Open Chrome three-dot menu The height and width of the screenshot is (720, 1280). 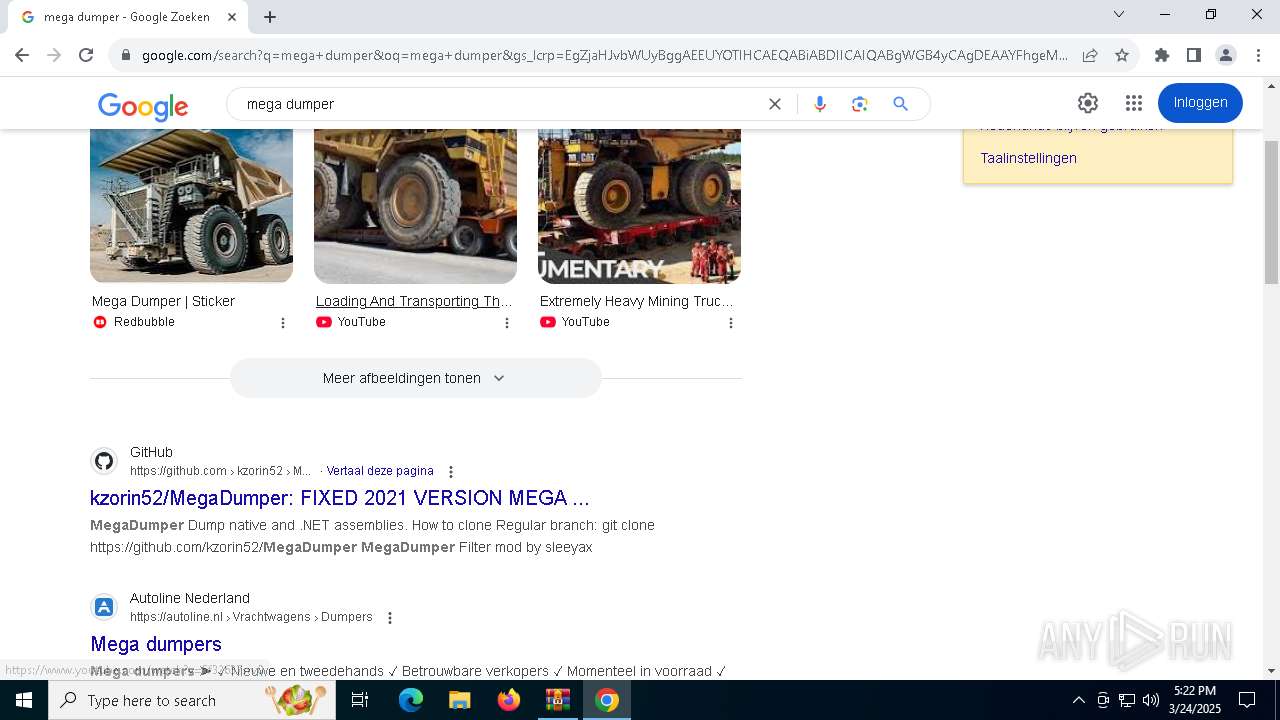(1258, 55)
